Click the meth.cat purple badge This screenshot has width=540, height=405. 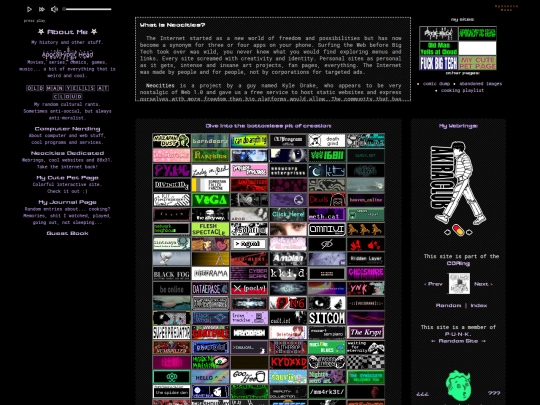(327, 215)
